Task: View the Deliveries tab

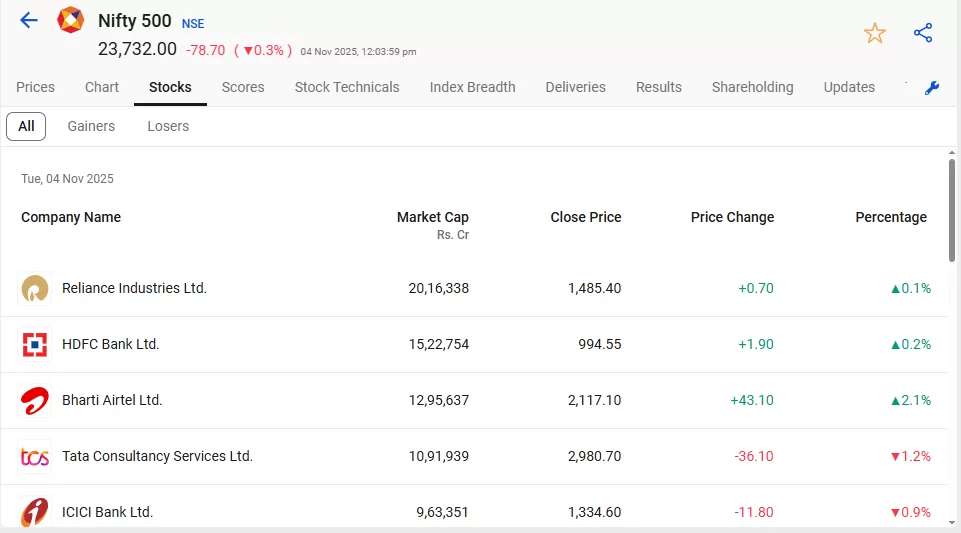Action: point(575,87)
